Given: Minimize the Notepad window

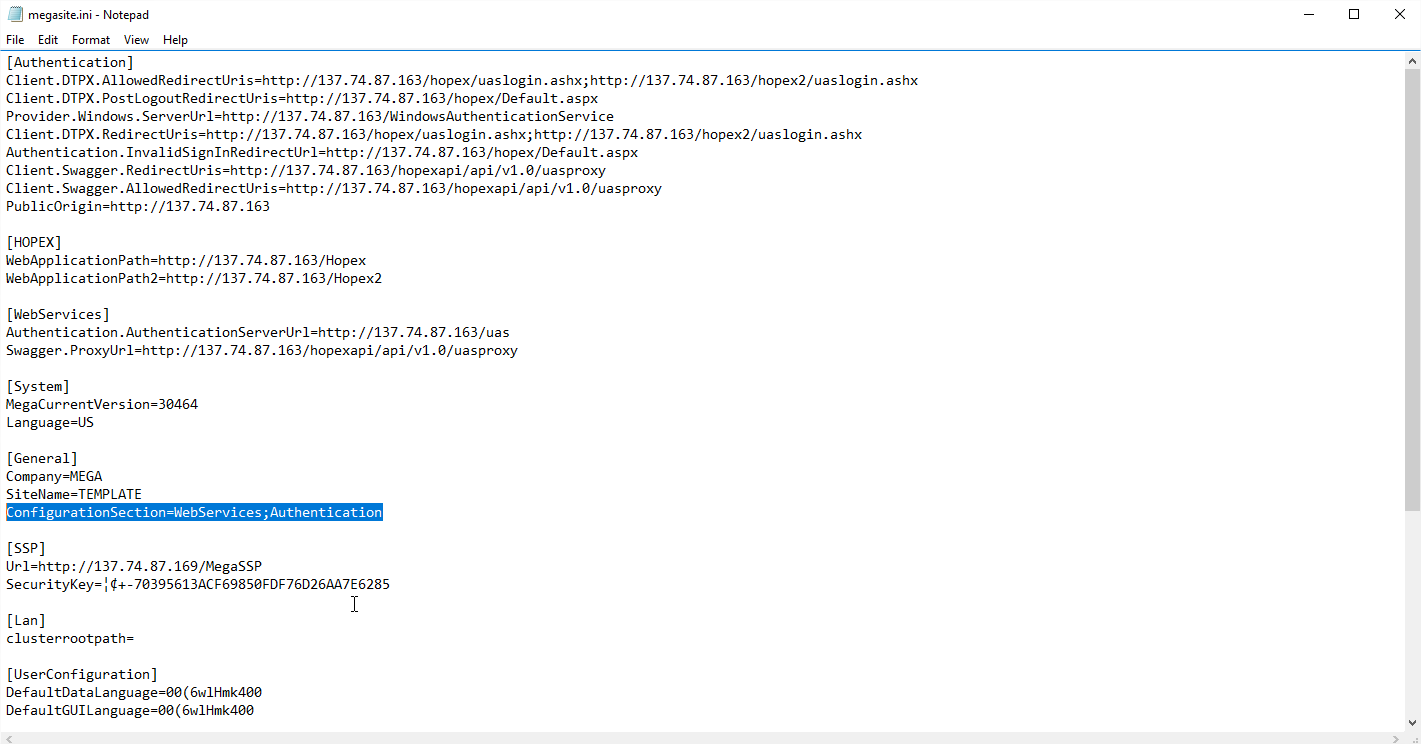Looking at the screenshot, I should click(1308, 14).
